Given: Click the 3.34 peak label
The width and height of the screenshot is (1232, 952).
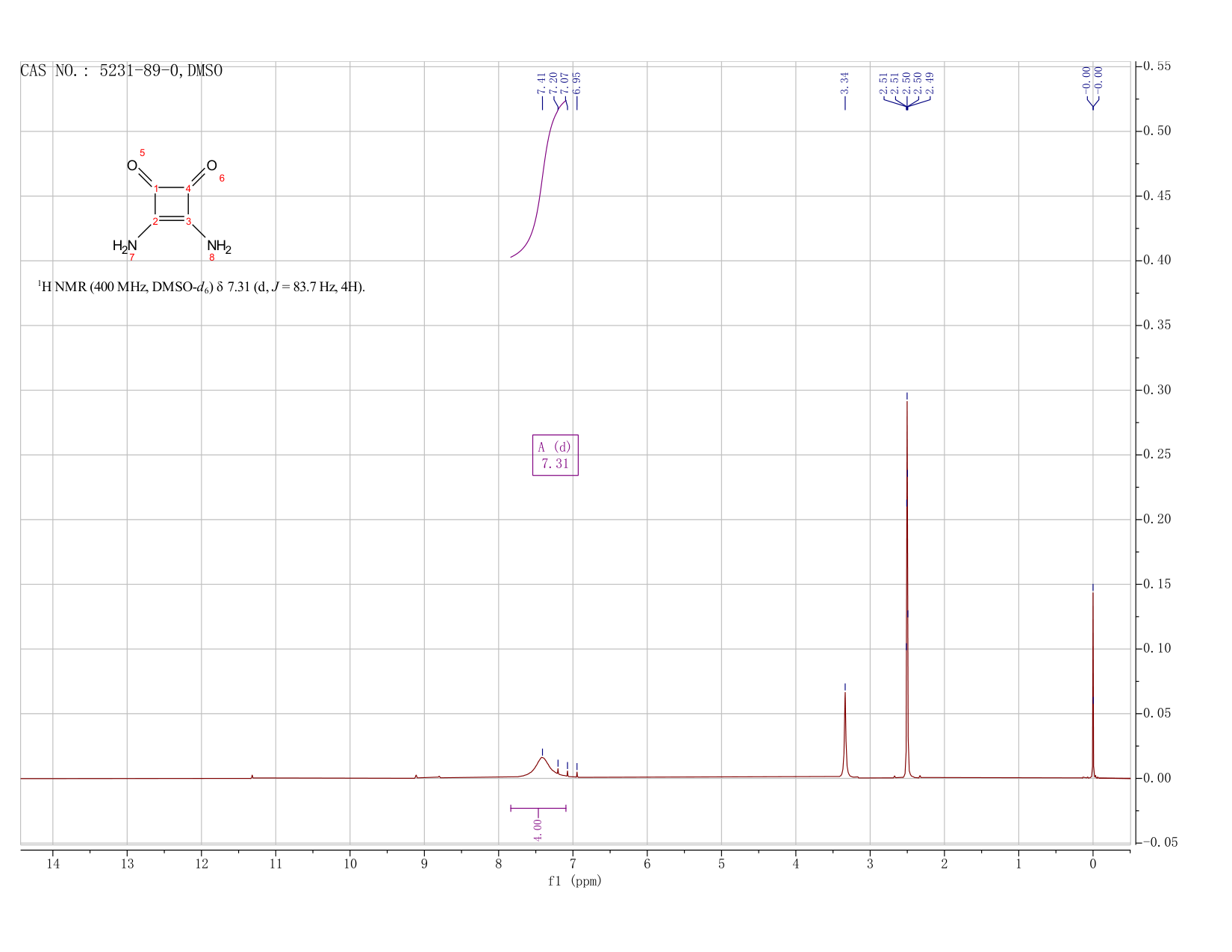Looking at the screenshot, I should [844, 83].
